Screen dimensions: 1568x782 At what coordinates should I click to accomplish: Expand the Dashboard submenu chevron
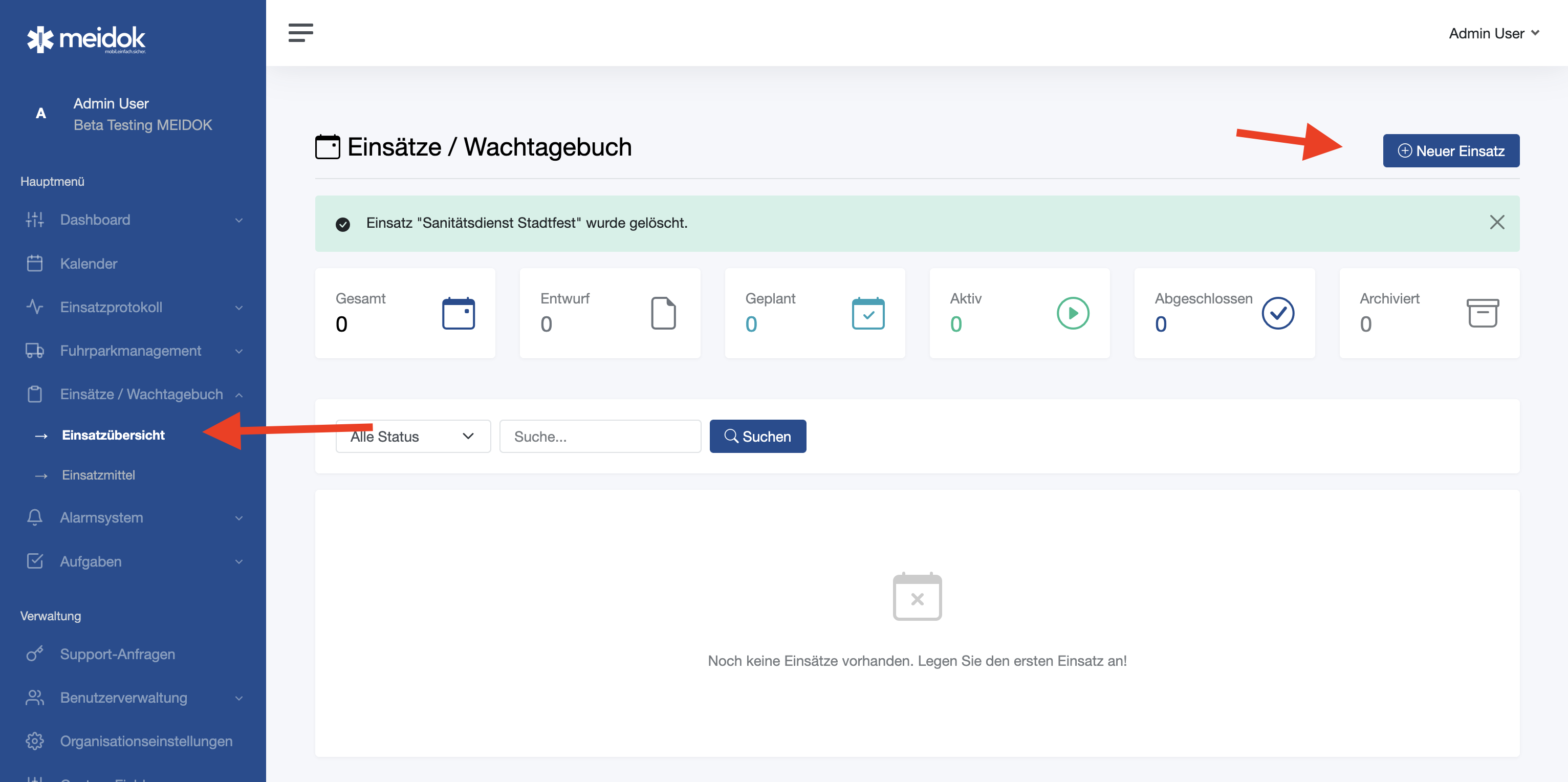(x=239, y=220)
